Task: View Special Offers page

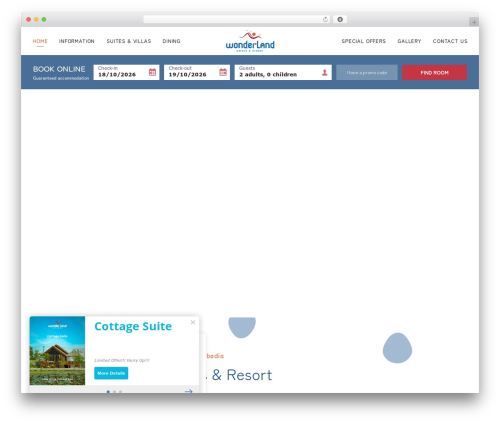Action: [363, 41]
